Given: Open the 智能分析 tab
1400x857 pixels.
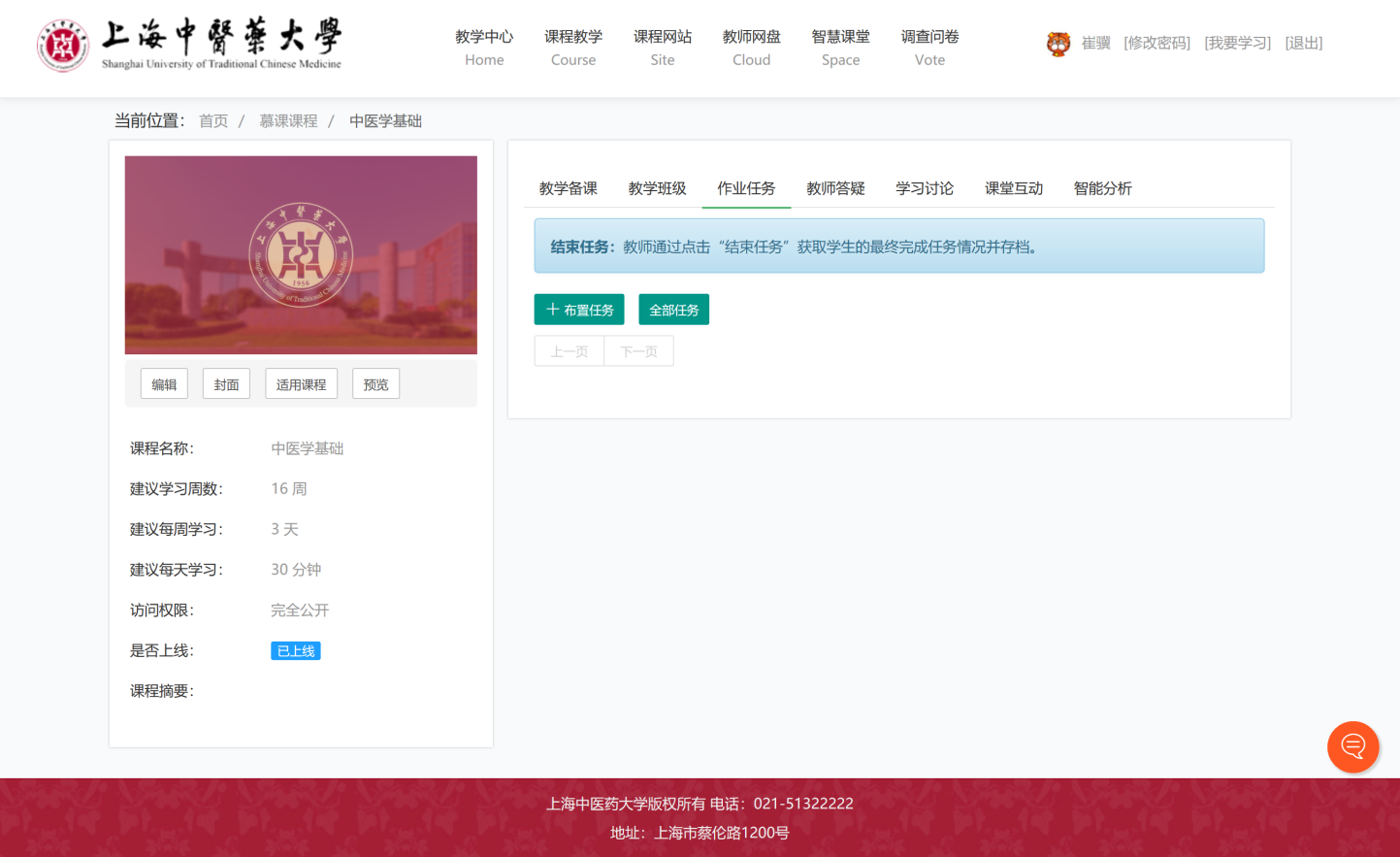Looking at the screenshot, I should coord(1102,188).
